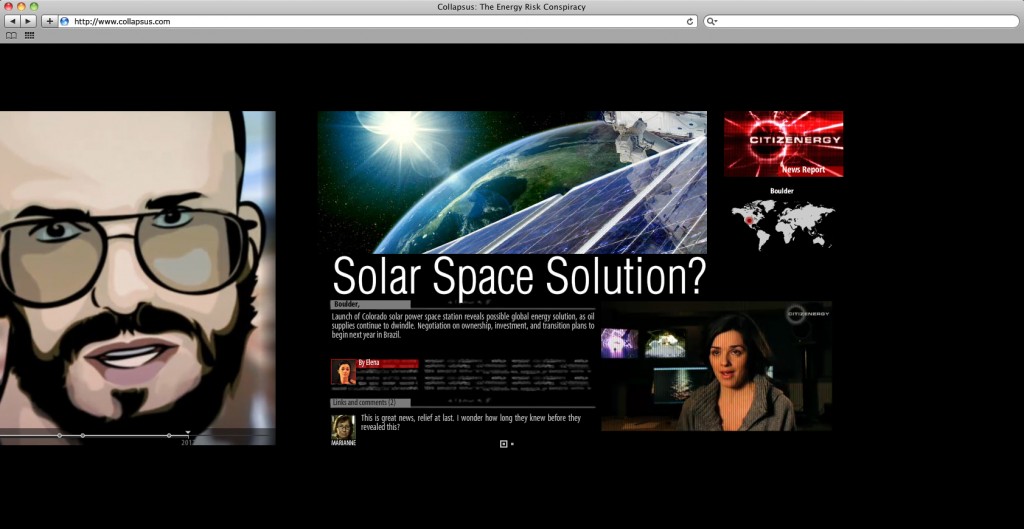The image size is (1024, 529).
Task: Play the Citizenergy reporter video
Action: coord(715,366)
